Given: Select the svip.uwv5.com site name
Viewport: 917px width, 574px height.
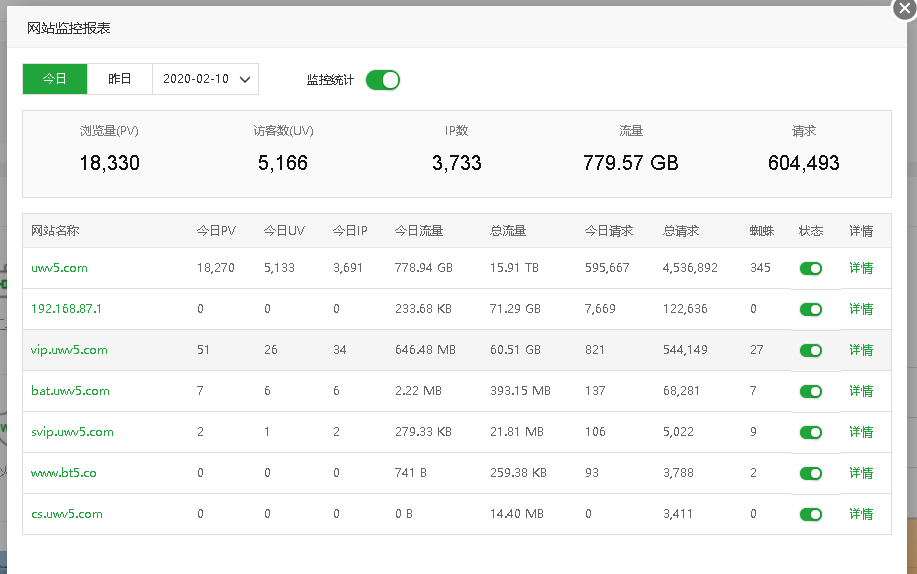Looking at the screenshot, I should [72, 432].
